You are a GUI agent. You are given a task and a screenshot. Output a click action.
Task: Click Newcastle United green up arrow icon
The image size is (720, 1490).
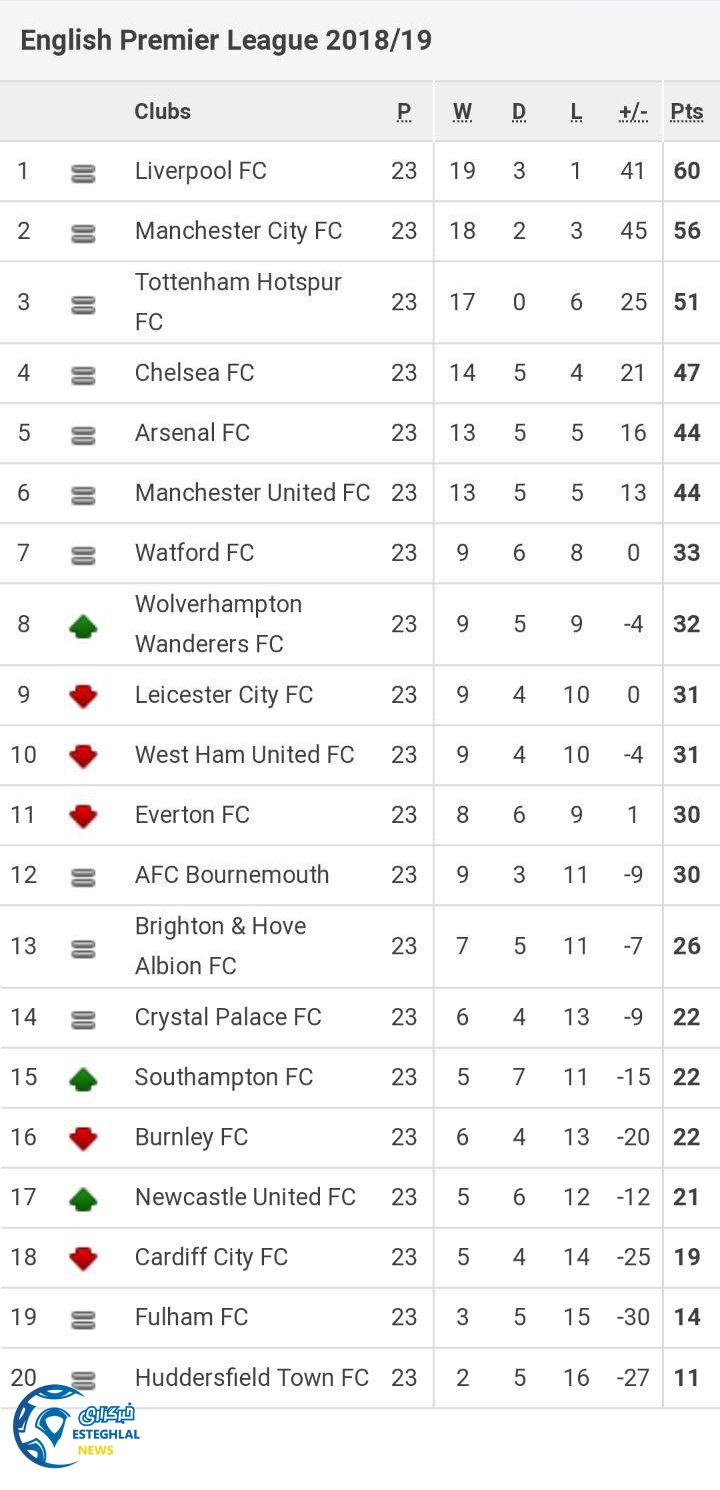pyautogui.click(x=83, y=1198)
